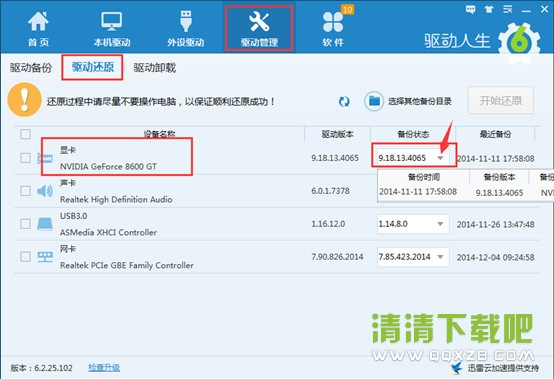Click the Xunlei bird icon in footer
The width and height of the screenshot is (554, 379).
(457, 368)
